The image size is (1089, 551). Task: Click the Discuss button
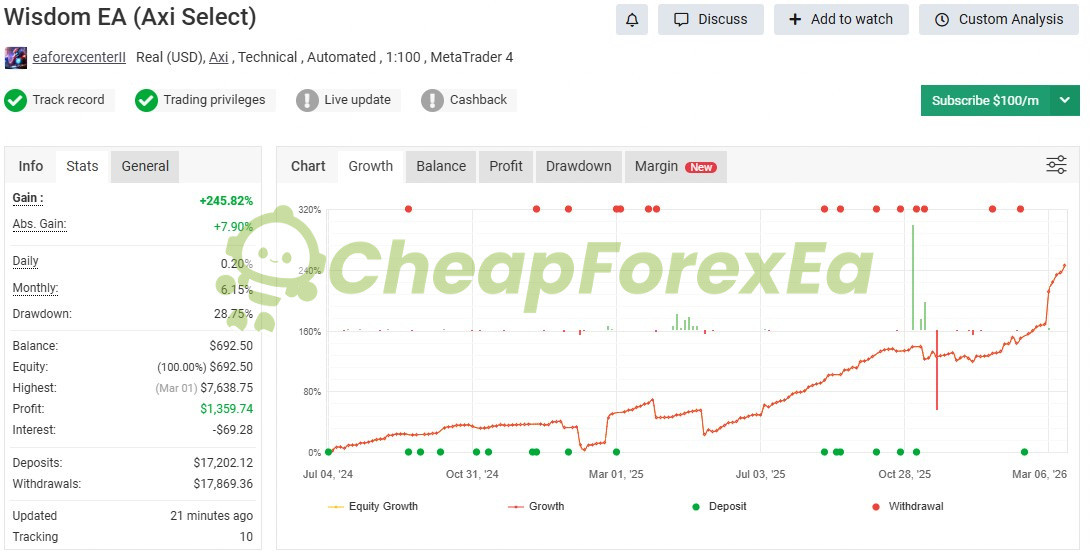[710, 19]
